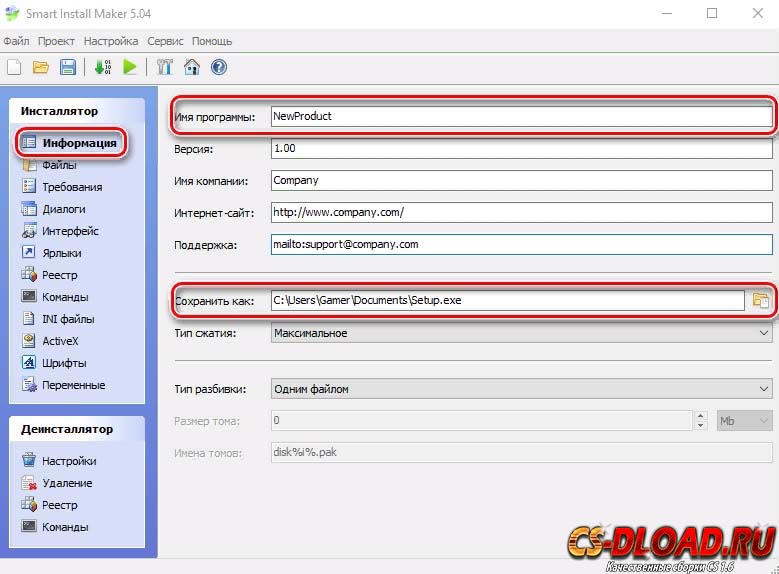Open the Удаление section
The height and width of the screenshot is (574, 779).
click(x=57, y=483)
